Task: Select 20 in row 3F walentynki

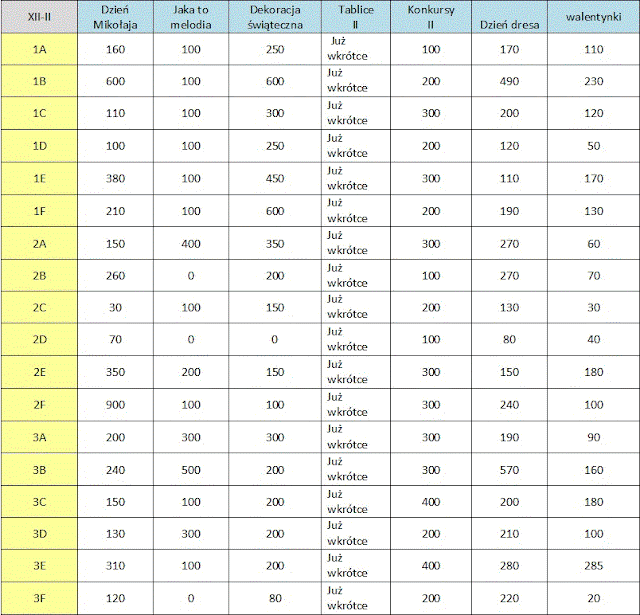Action: 593,598
